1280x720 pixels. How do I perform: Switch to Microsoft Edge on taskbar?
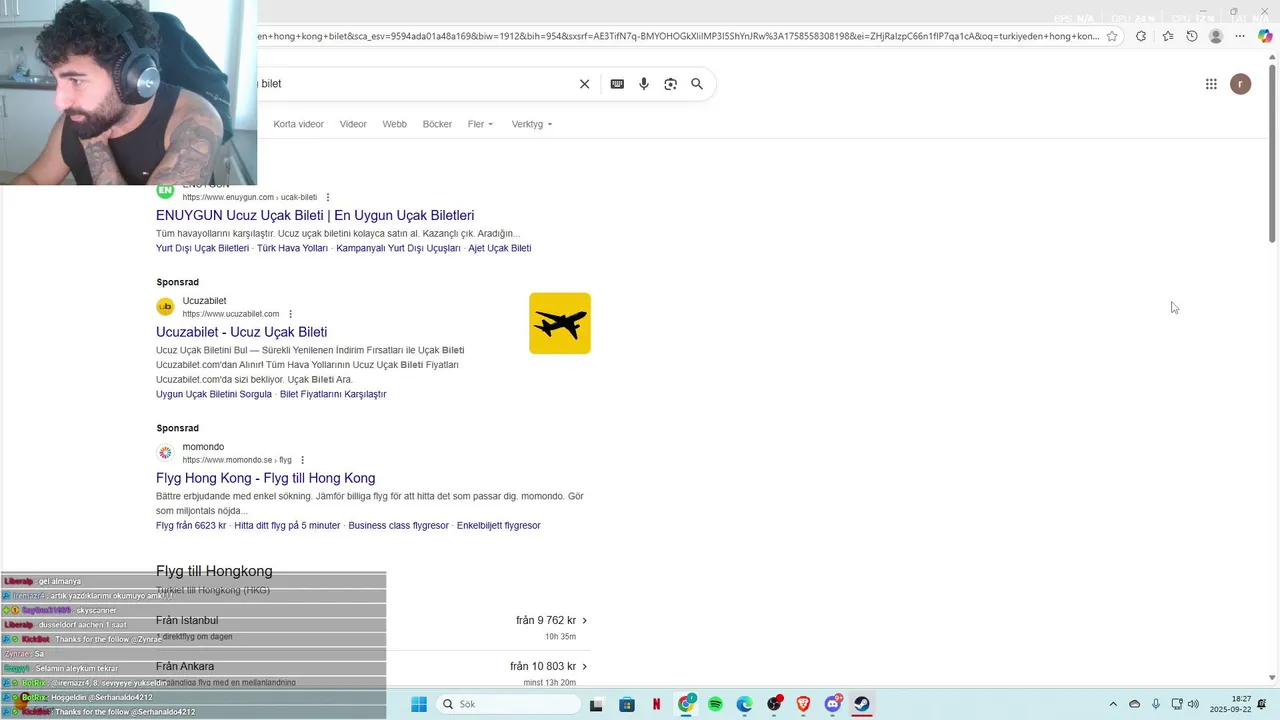pos(744,704)
